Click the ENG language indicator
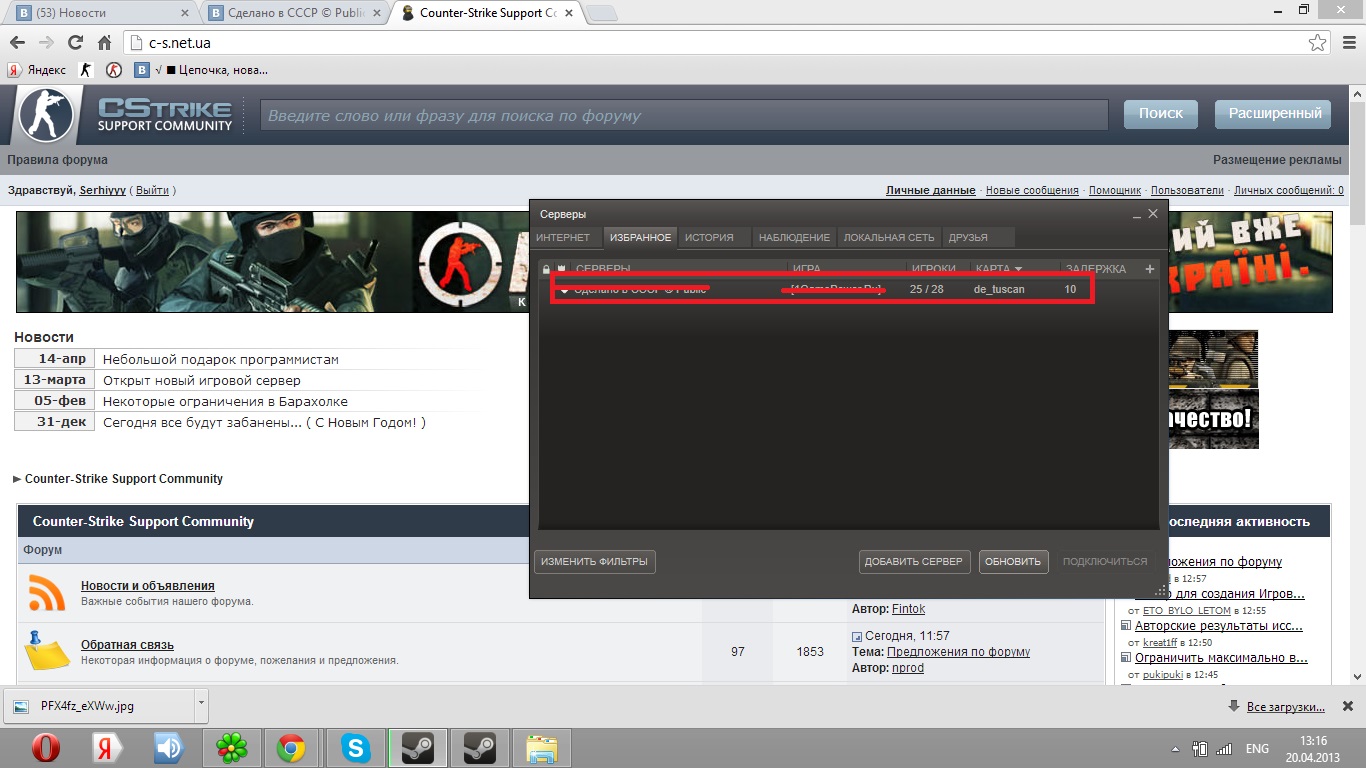1366x768 pixels. (x=1257, y=748)
